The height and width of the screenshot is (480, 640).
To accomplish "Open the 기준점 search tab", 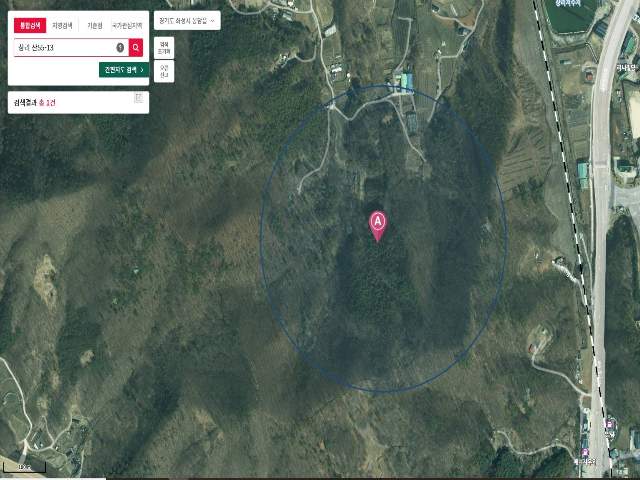I will coord(95,25).
